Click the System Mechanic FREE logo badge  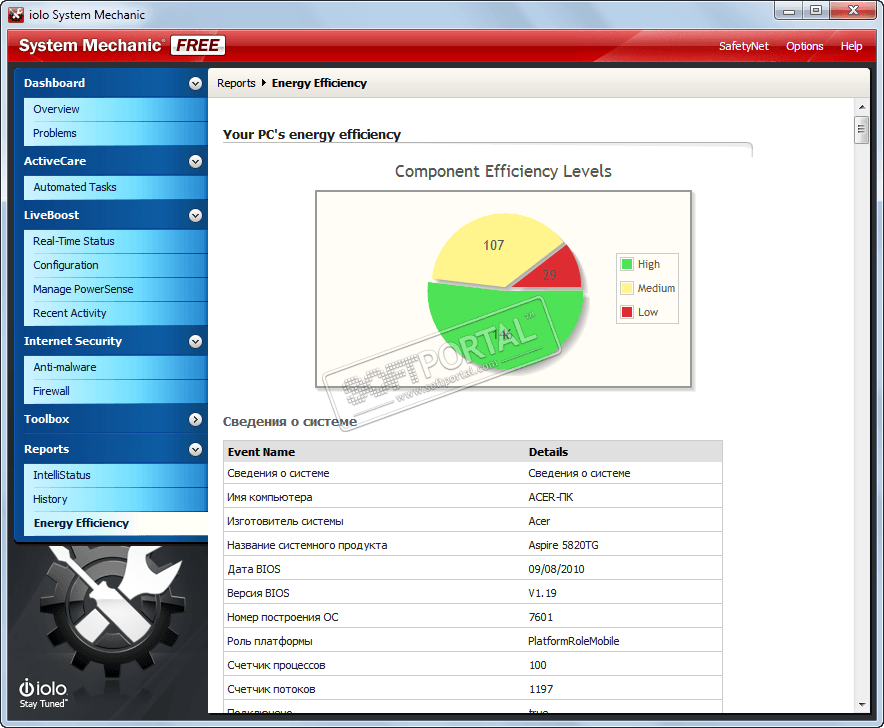[x=198, y=45]
